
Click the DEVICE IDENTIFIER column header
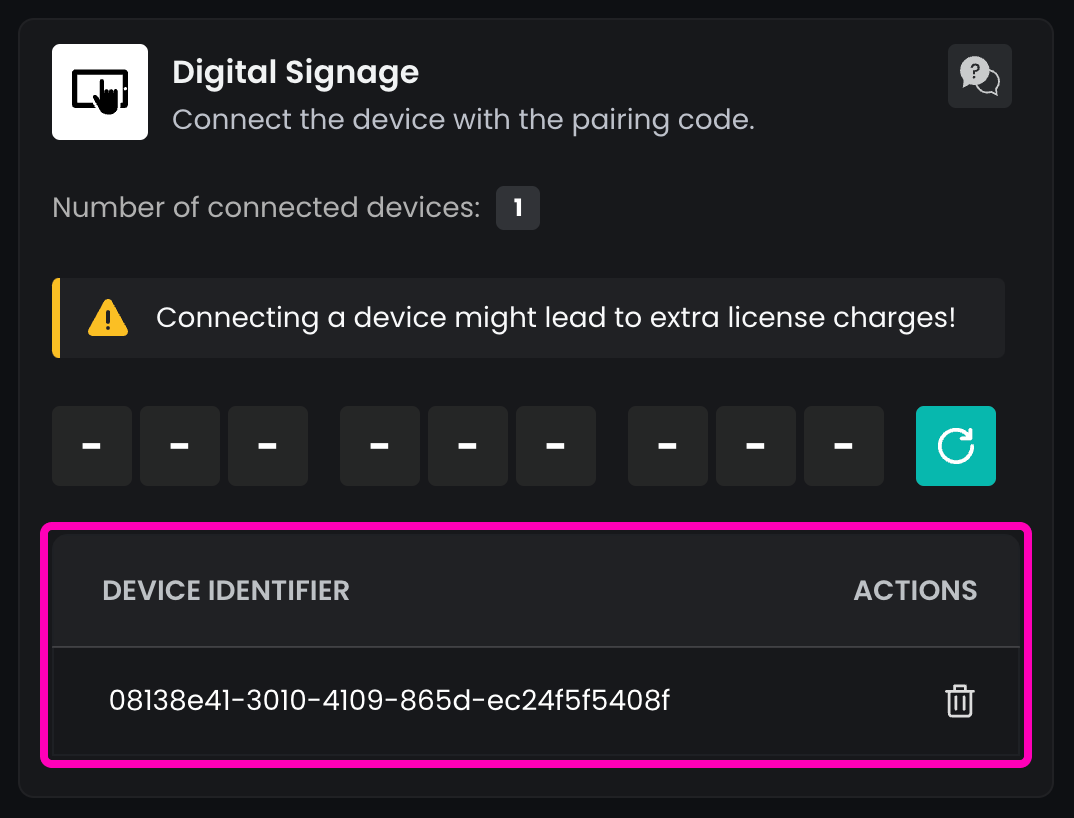pos(226,591)
